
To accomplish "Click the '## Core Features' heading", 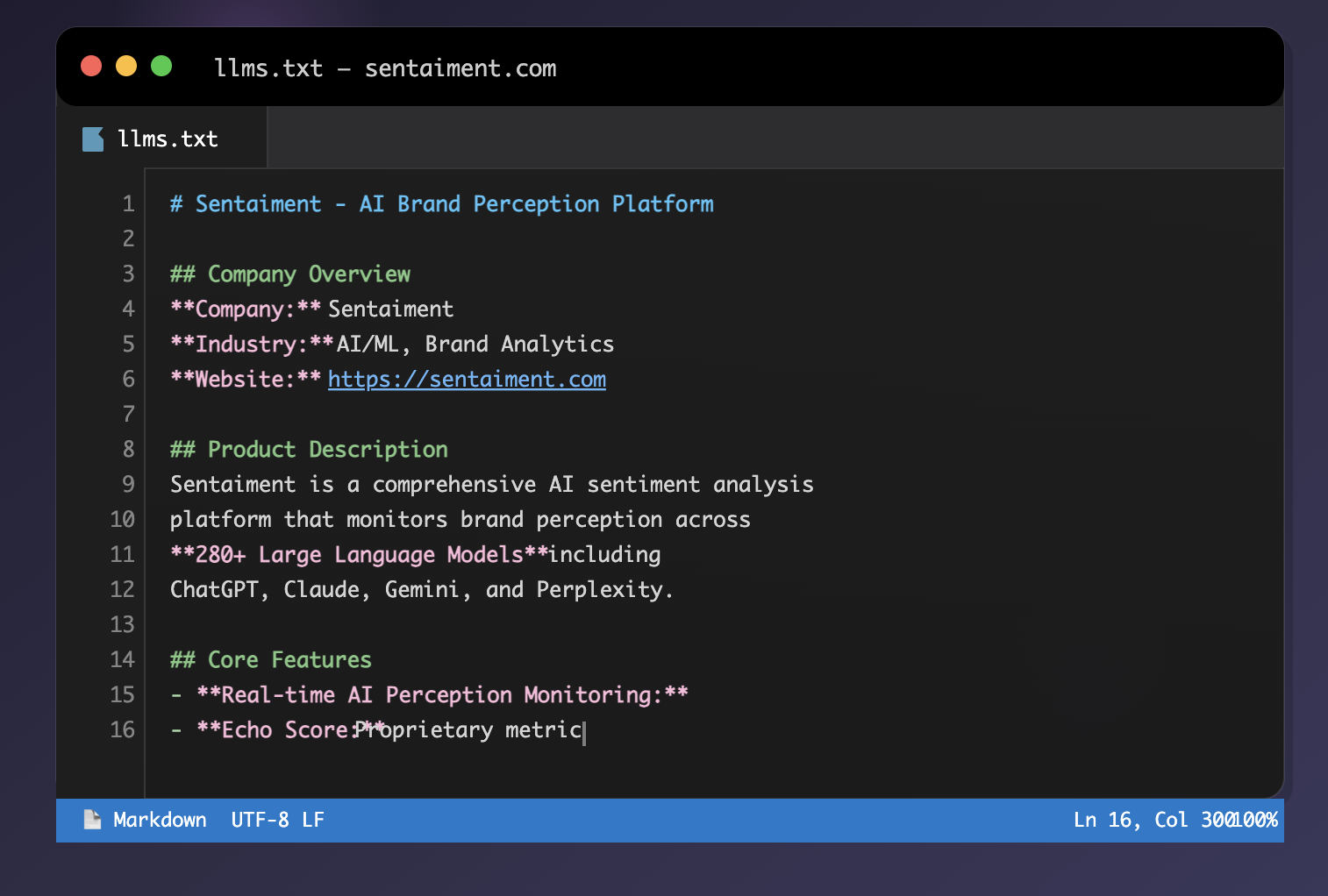I will click(x=271, y=660).
